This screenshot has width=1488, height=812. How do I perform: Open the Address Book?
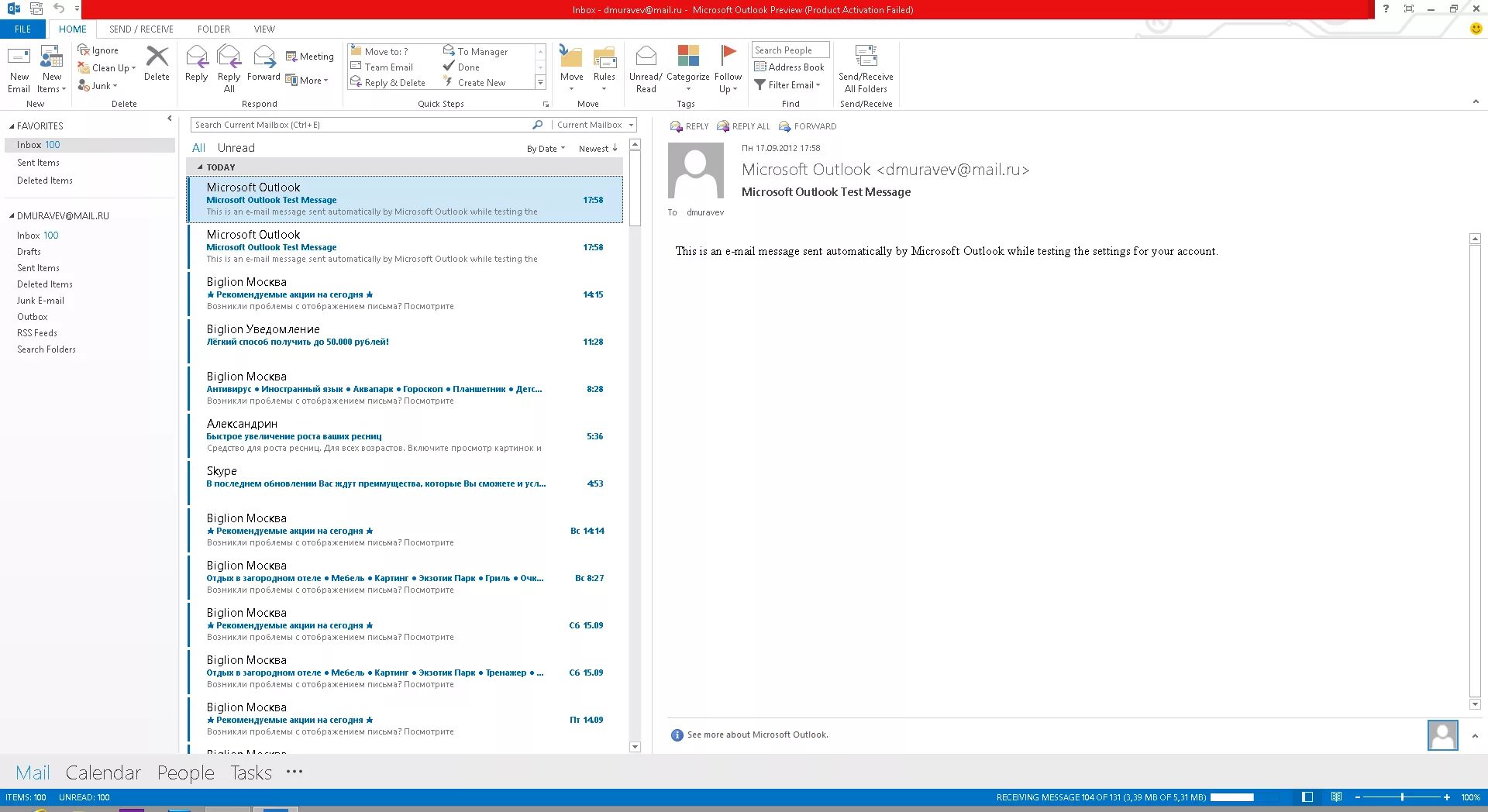tap(789, 67)
